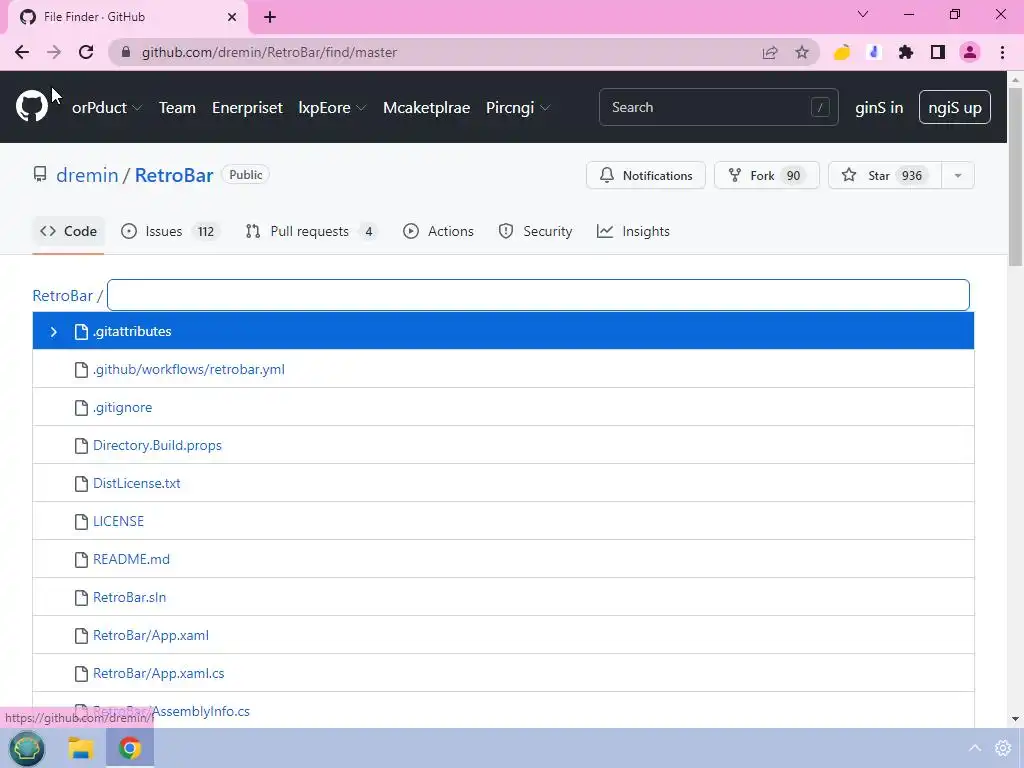Go back with browser back arrow

pos(22,52)
